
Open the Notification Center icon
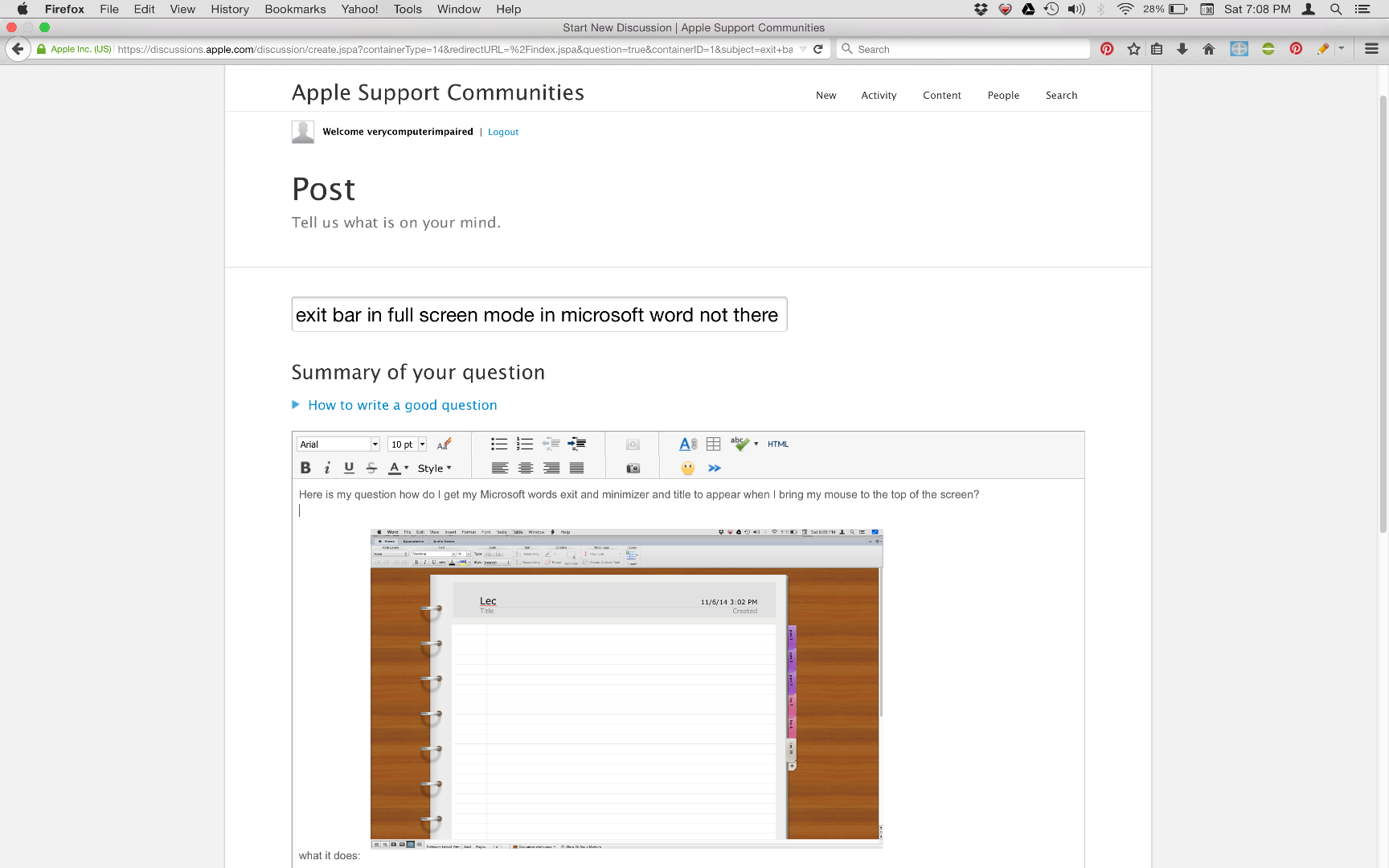coord(1362,9)
